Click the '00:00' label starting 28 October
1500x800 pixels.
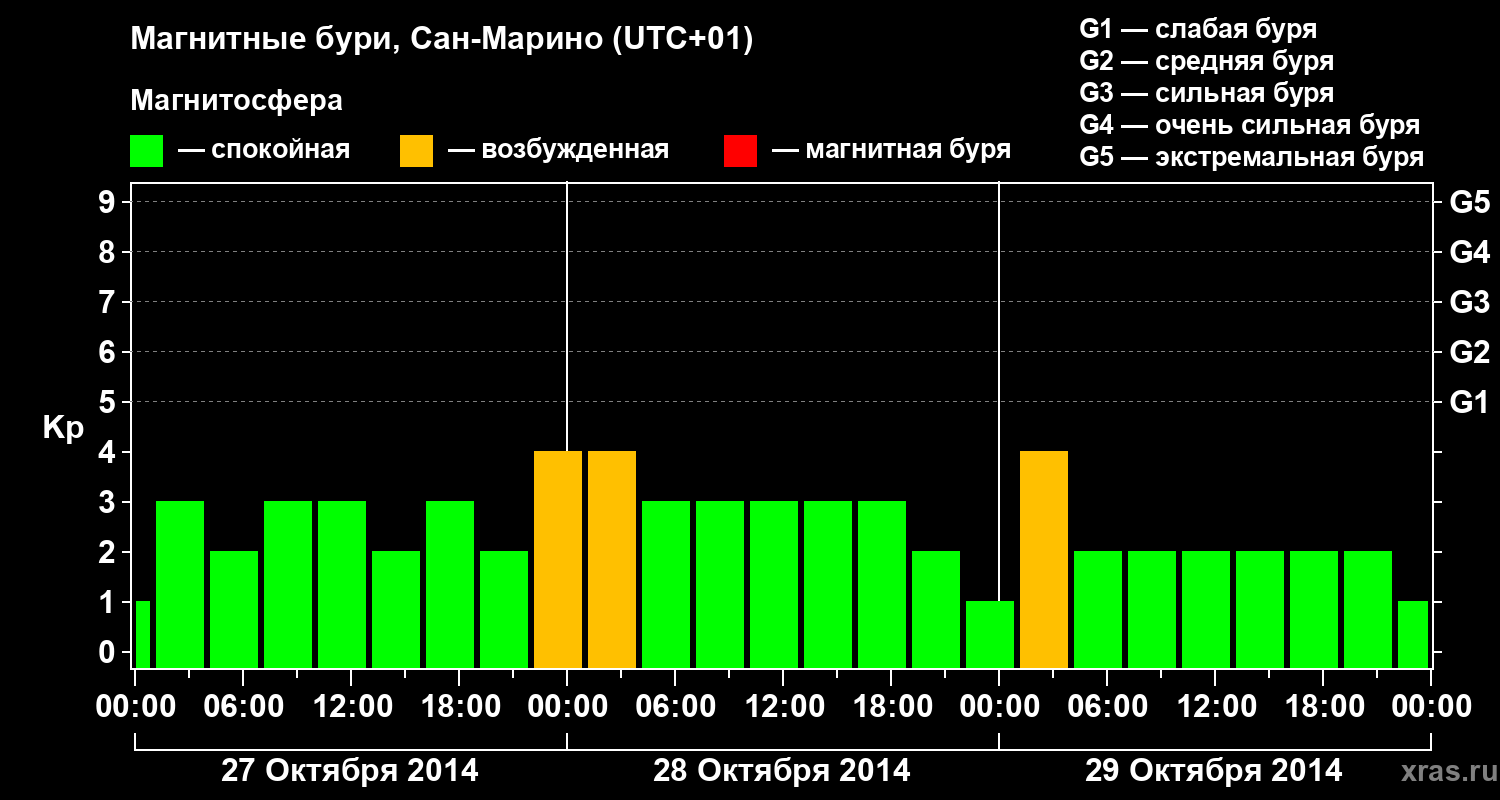[x=567, y=706]
